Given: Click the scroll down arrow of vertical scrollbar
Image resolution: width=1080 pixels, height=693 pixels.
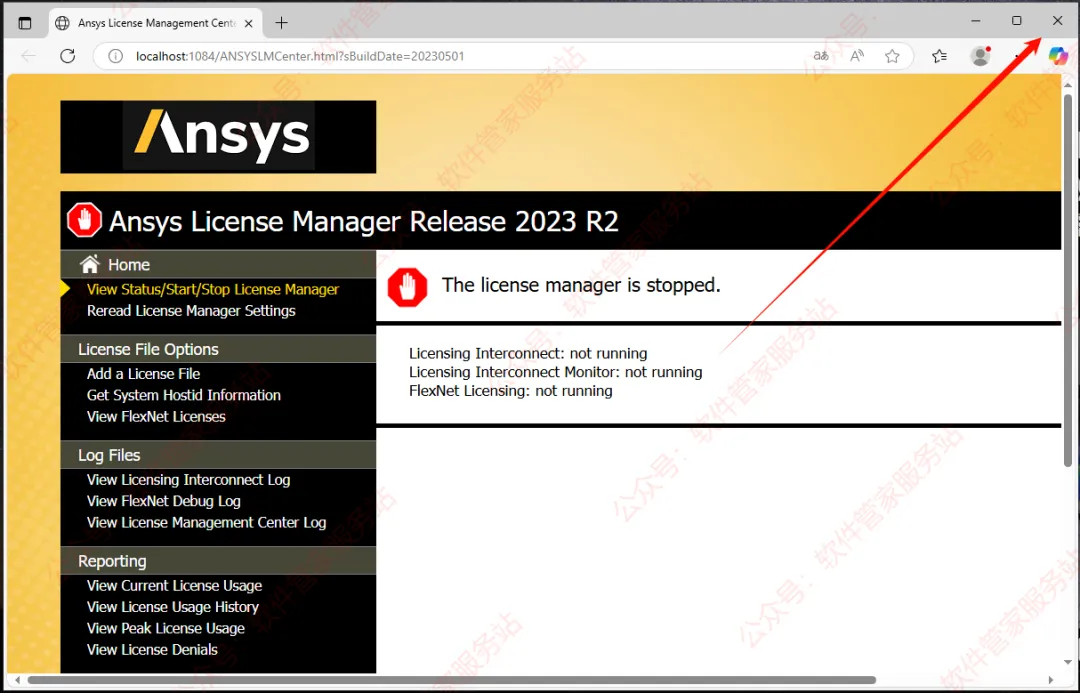Looking at the screenshot, I should pos(1068,662).
